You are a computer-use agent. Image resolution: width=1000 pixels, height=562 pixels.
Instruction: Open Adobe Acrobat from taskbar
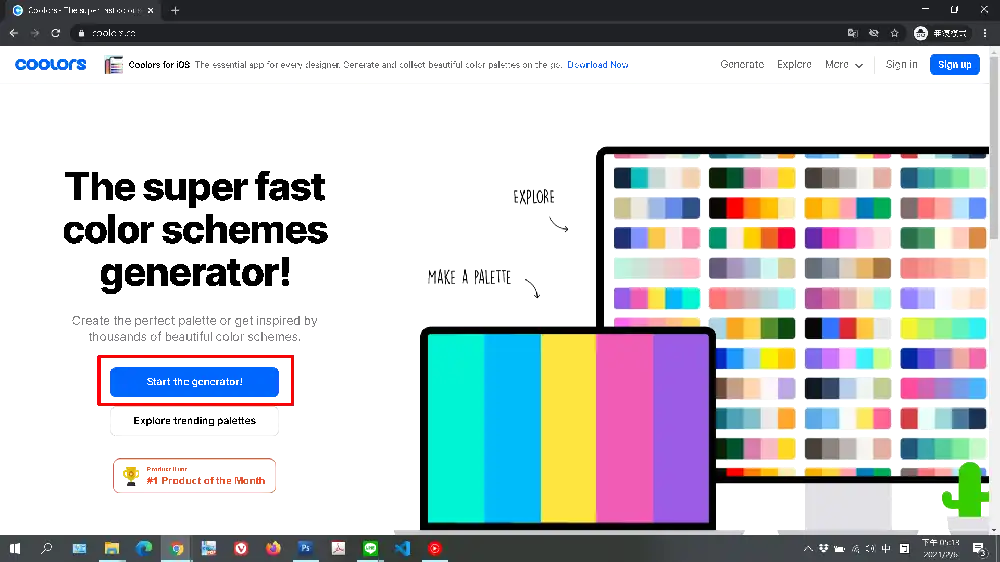click(x=338, y=548)
